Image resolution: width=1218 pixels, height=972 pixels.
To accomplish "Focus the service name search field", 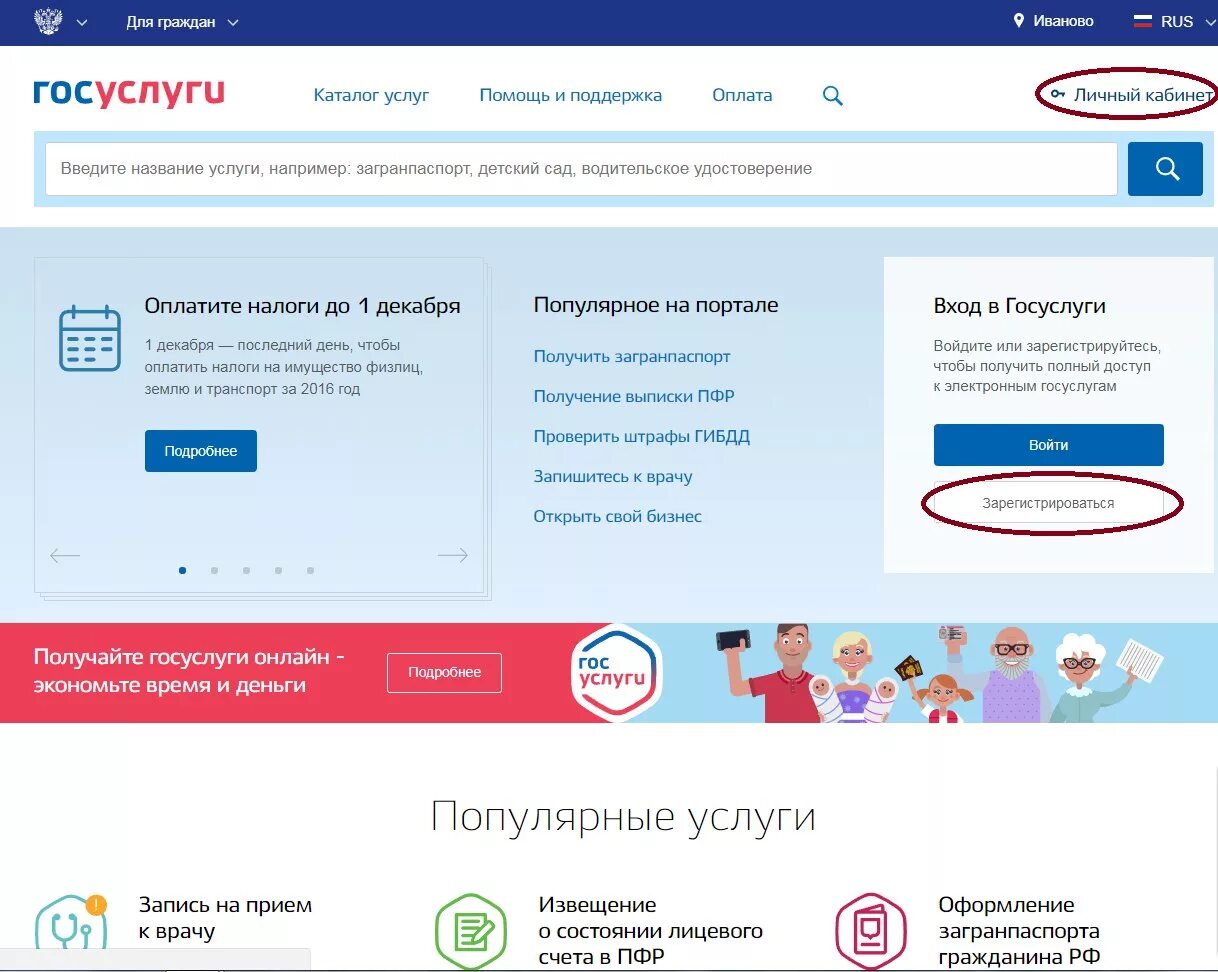I will 581,168.
